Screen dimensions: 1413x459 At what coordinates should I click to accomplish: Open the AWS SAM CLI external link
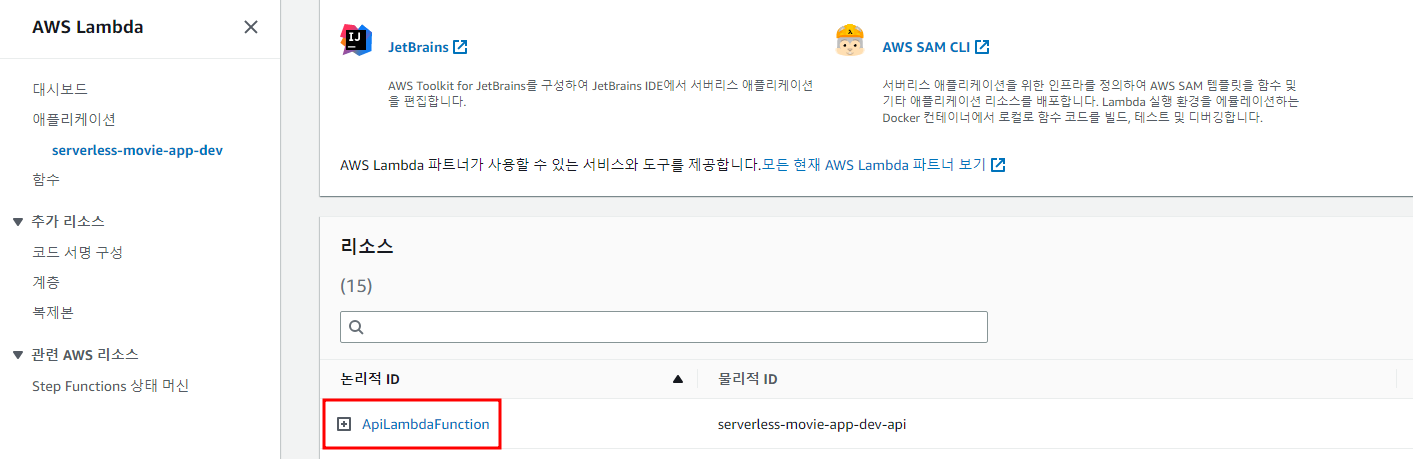[x=935, y=46]
